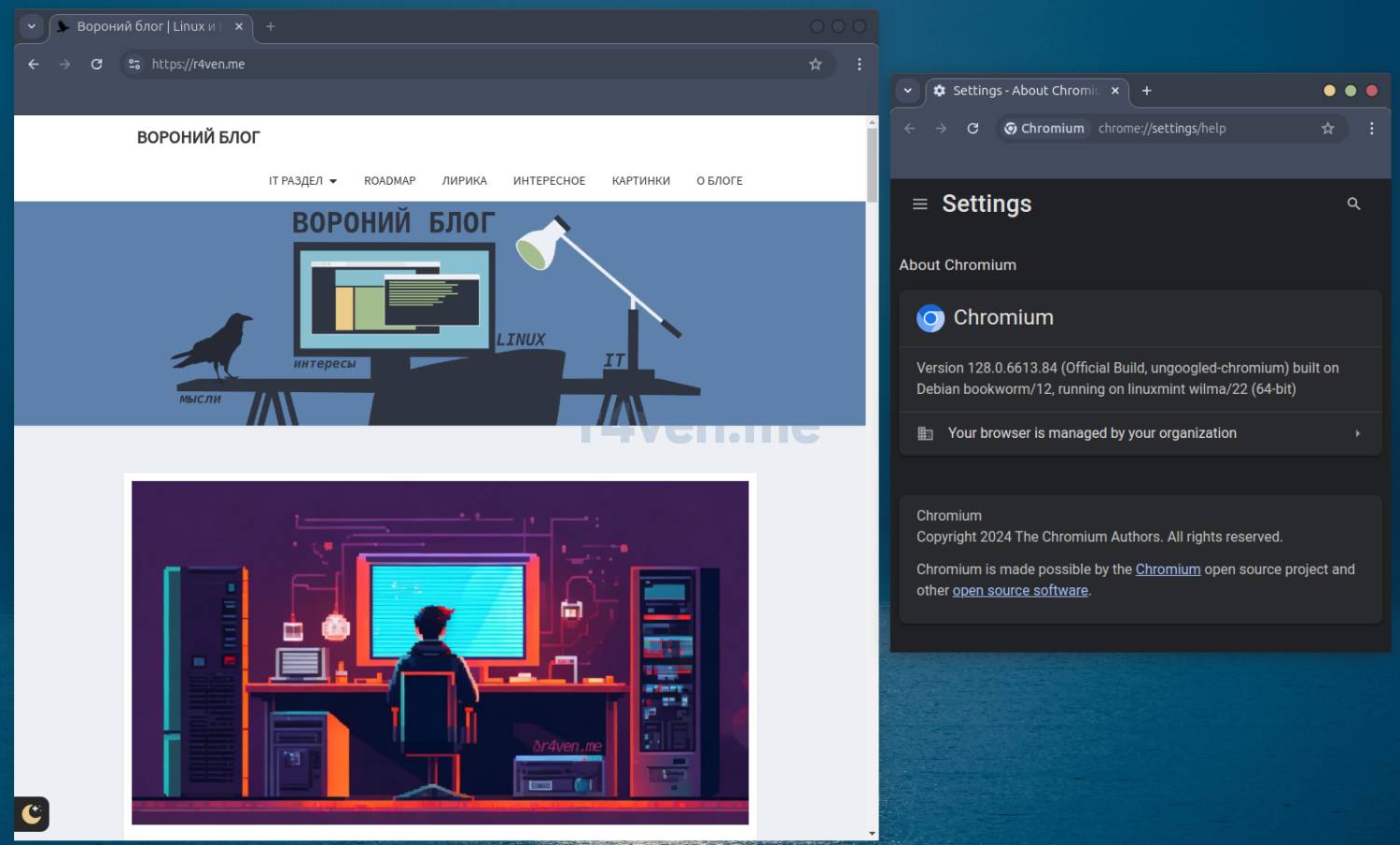Screen dimensions: 1400x845
Task: Open the ROADMAP menu item
Action: [389, 181]
